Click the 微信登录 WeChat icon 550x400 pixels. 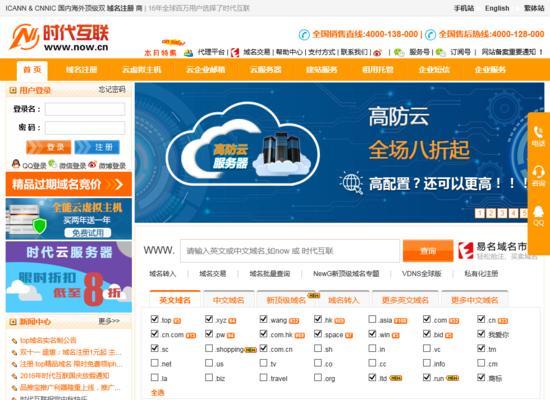[x=53, y=164]
